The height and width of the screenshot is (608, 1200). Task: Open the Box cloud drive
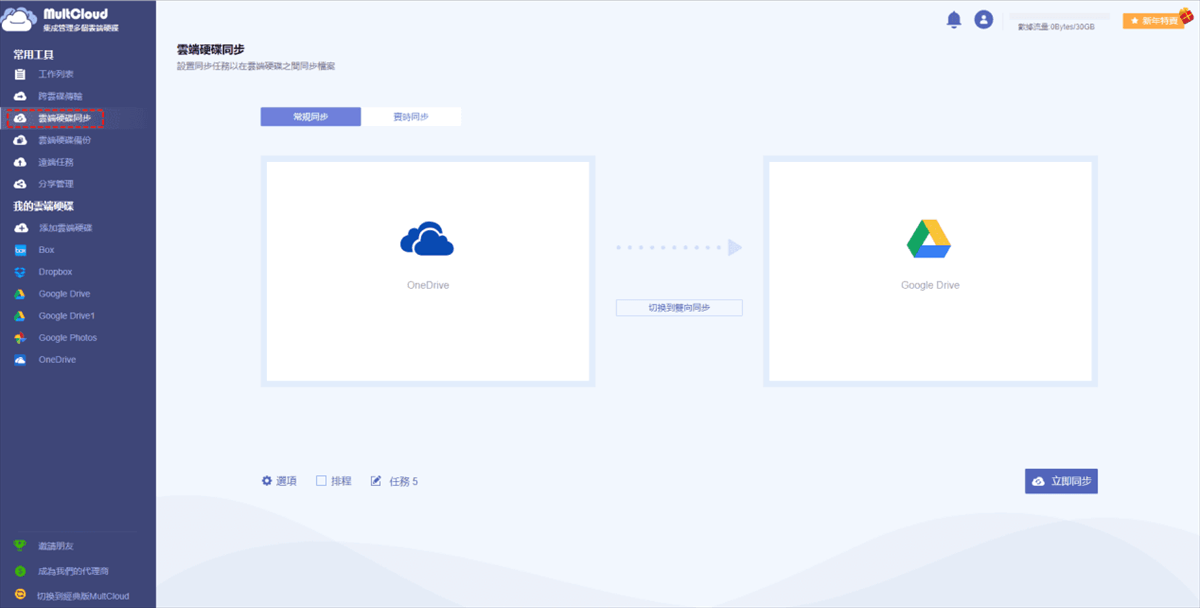[46, 250]
